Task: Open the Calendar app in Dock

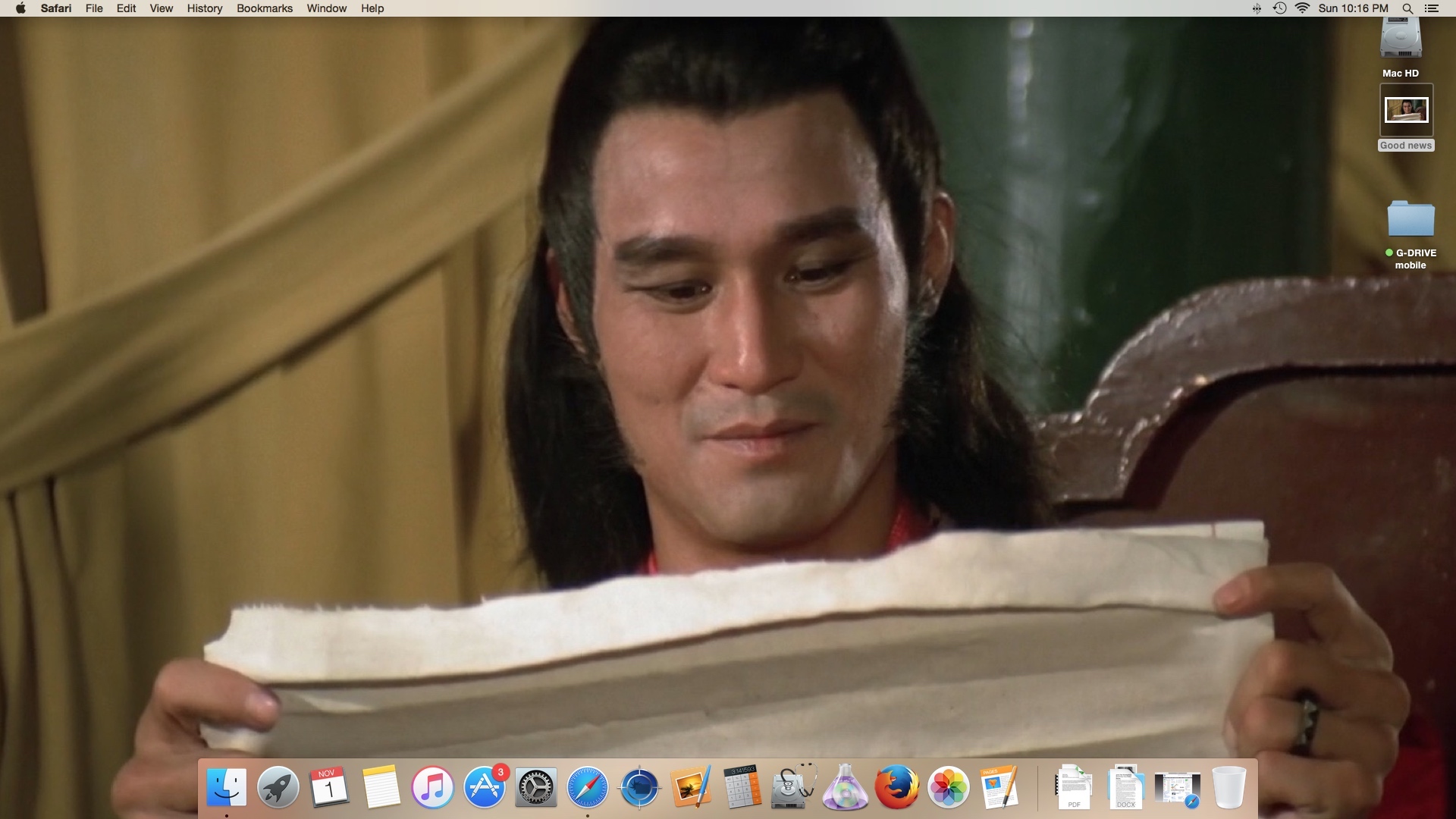Action: click(329, 787)
